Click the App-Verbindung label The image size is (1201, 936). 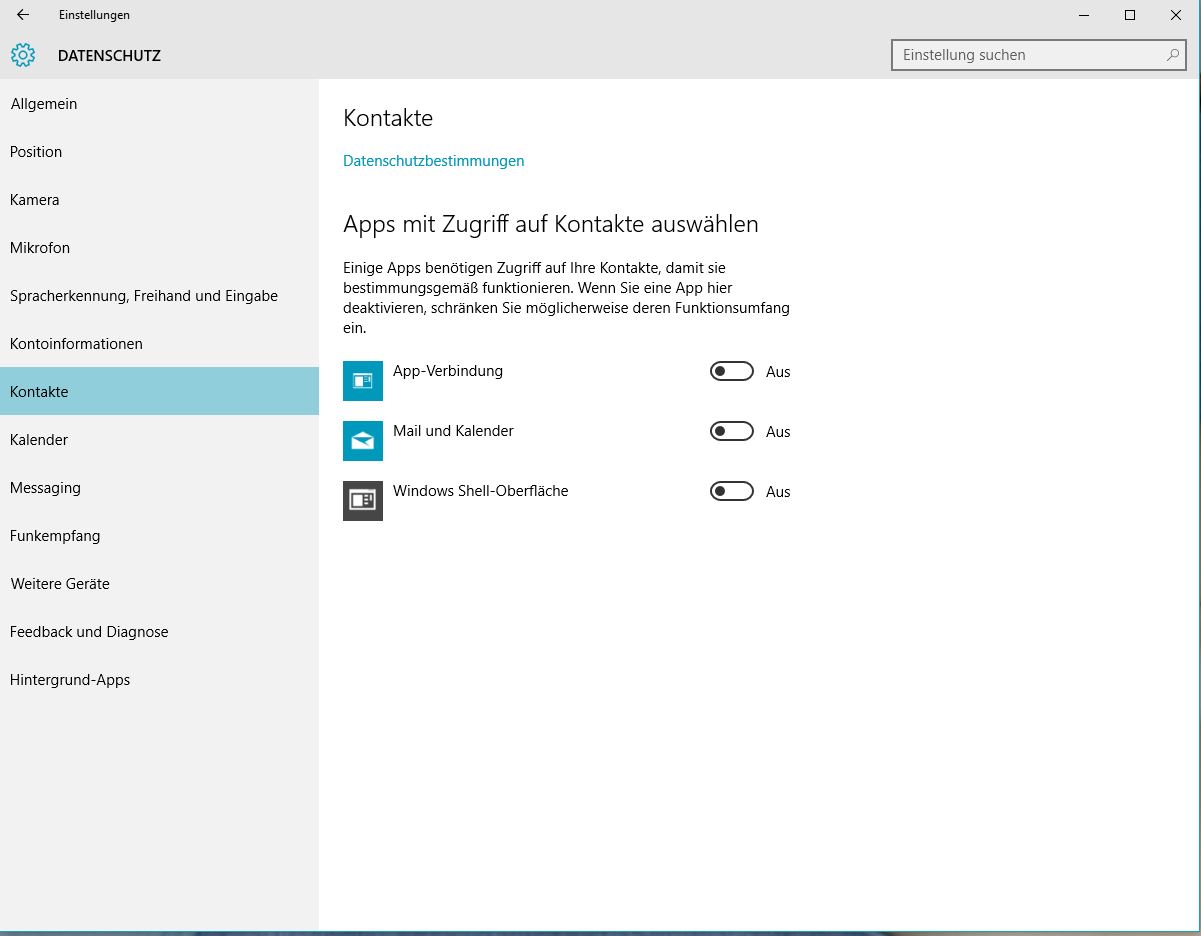[x=448, y=371]
